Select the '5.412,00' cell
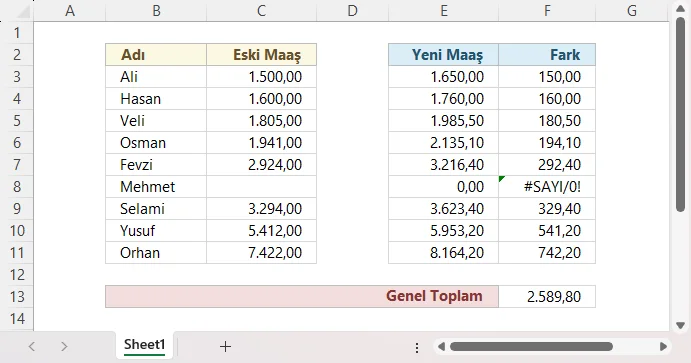 [x=261, y=231]
